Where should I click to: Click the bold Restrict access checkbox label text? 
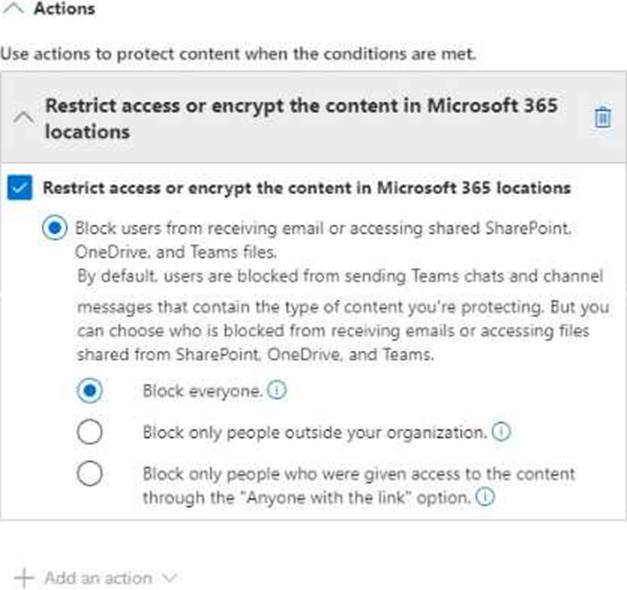[306, 187]
